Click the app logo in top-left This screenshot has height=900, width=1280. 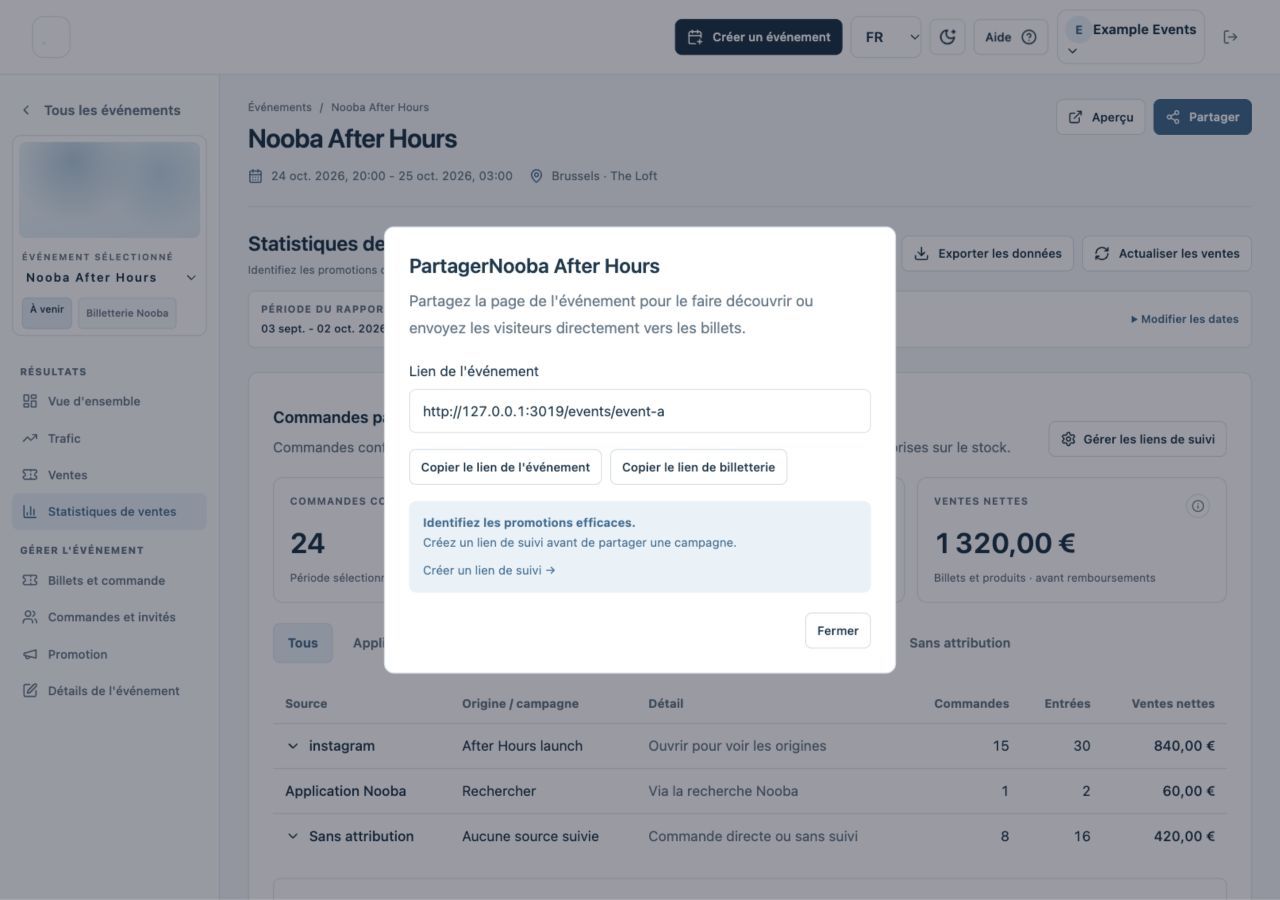pos(51,37)
